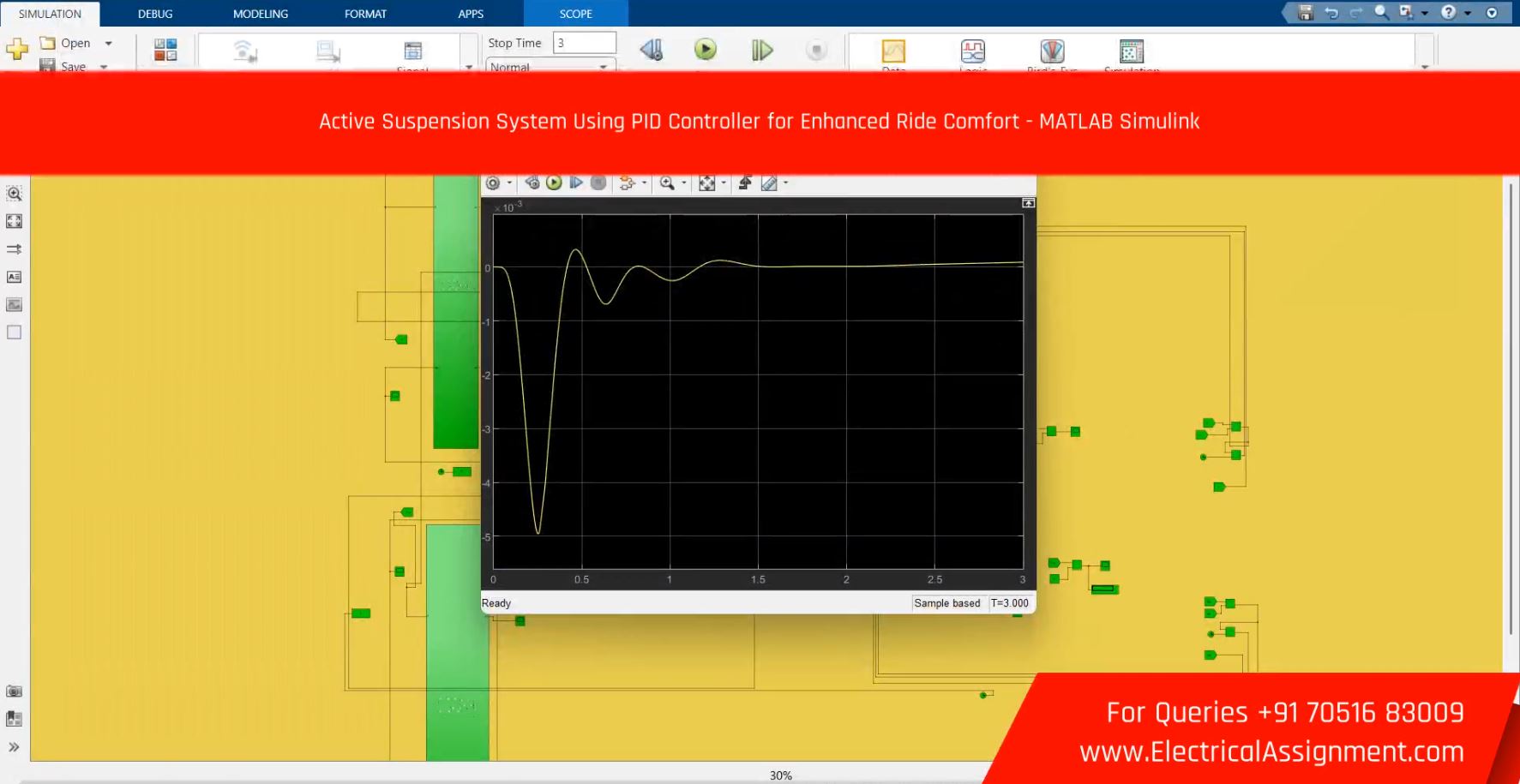Open the SIMULATION ribbon tab
Viewport: 1520px width, 784px height.
click(50, 14)
